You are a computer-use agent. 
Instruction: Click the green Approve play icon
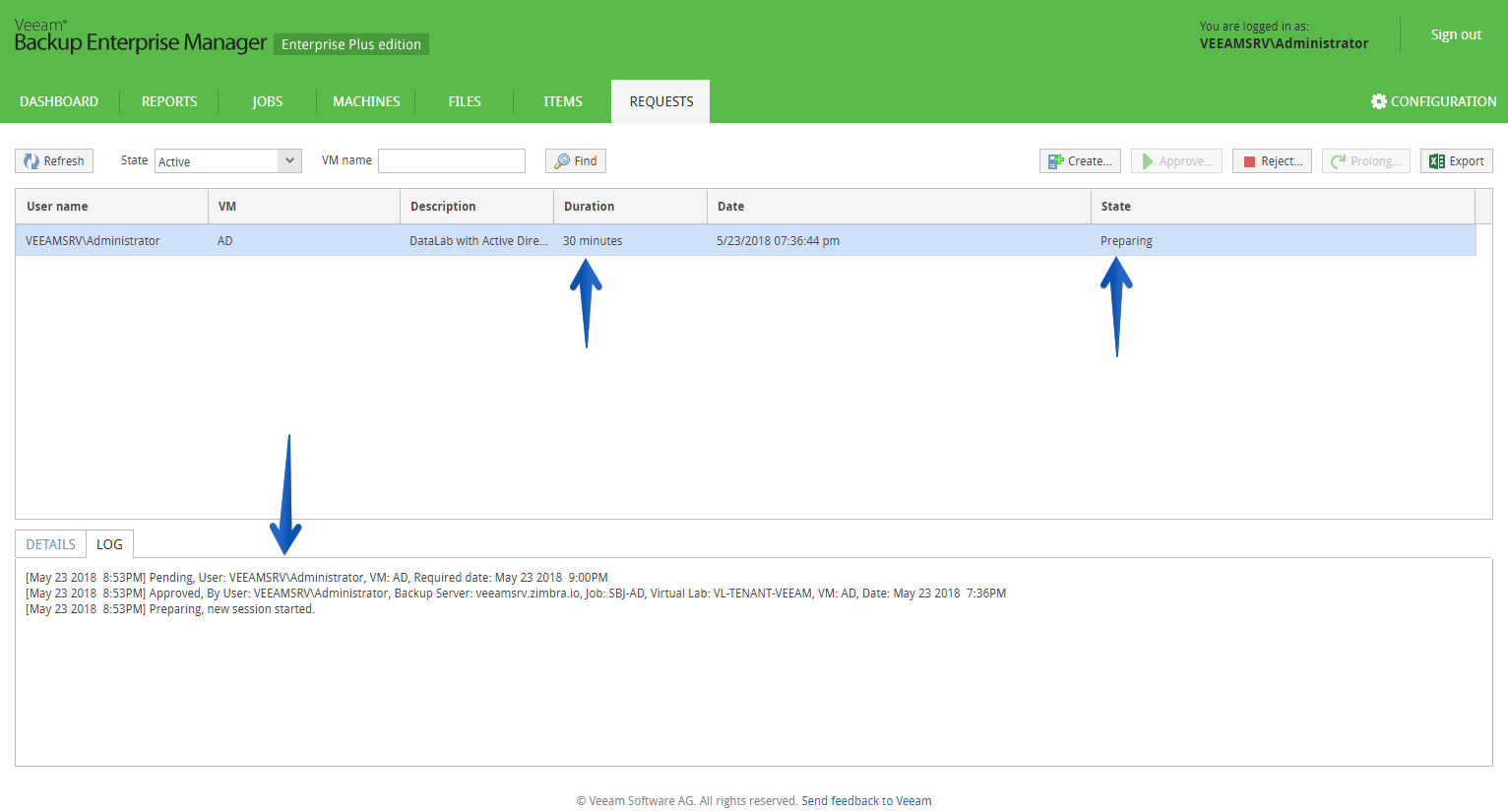pos(1147,161)
